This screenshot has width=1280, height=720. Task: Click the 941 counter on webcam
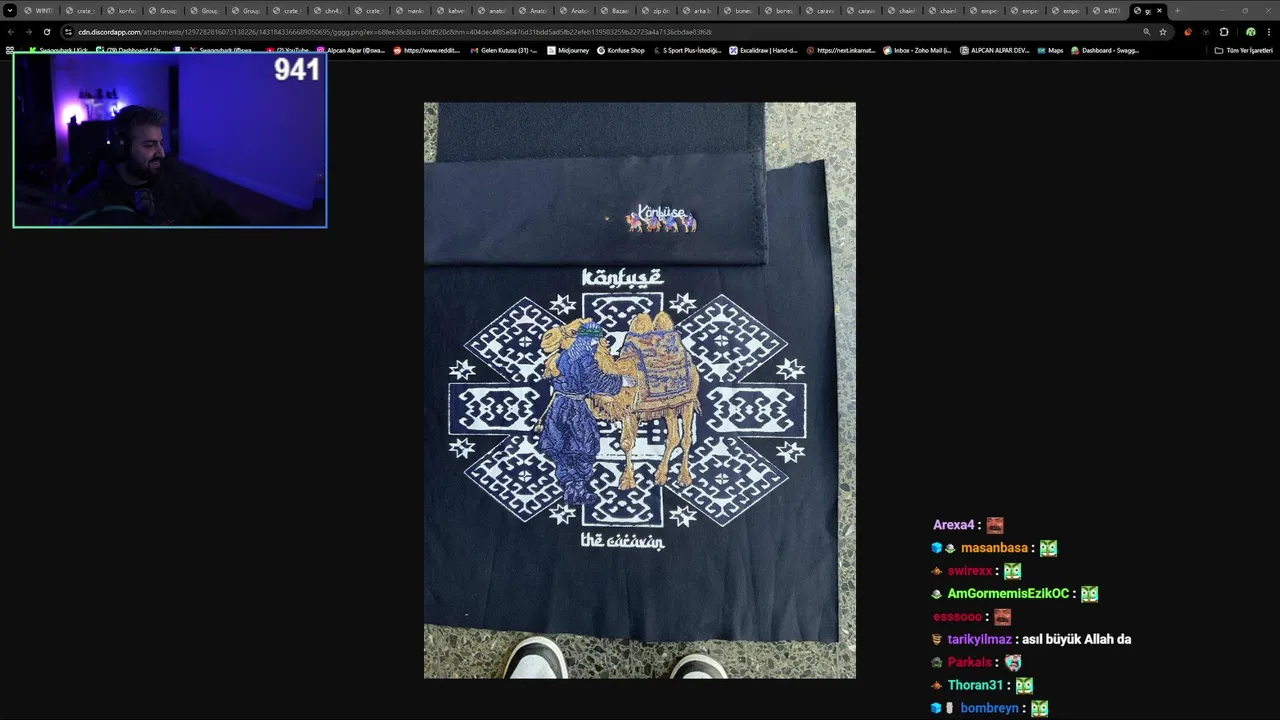point(297,70)
